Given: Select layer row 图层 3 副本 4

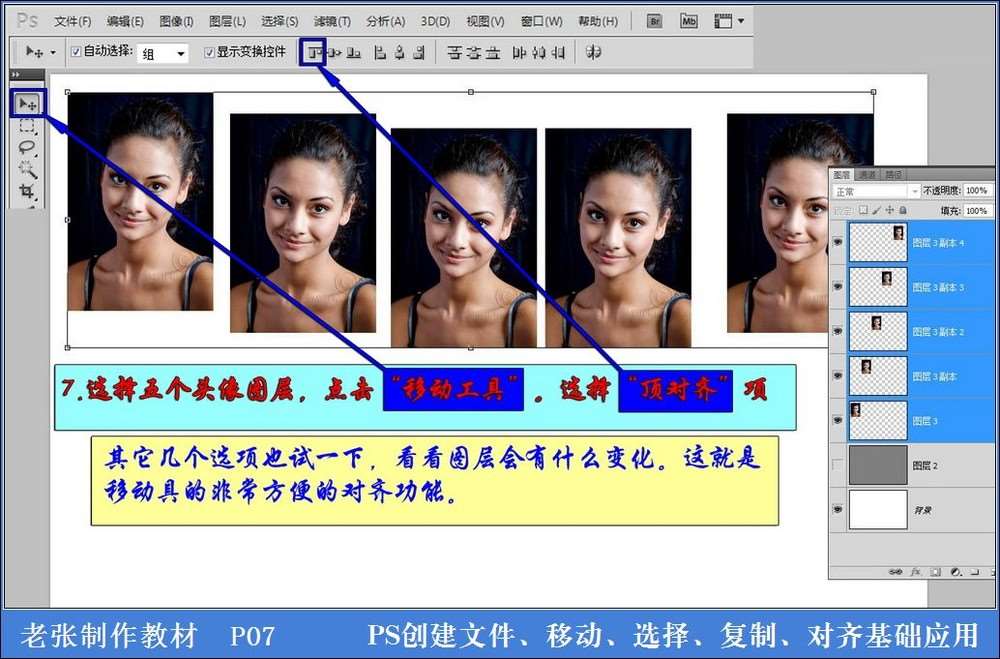Looking at the screenshot, I should click(911, 242).
